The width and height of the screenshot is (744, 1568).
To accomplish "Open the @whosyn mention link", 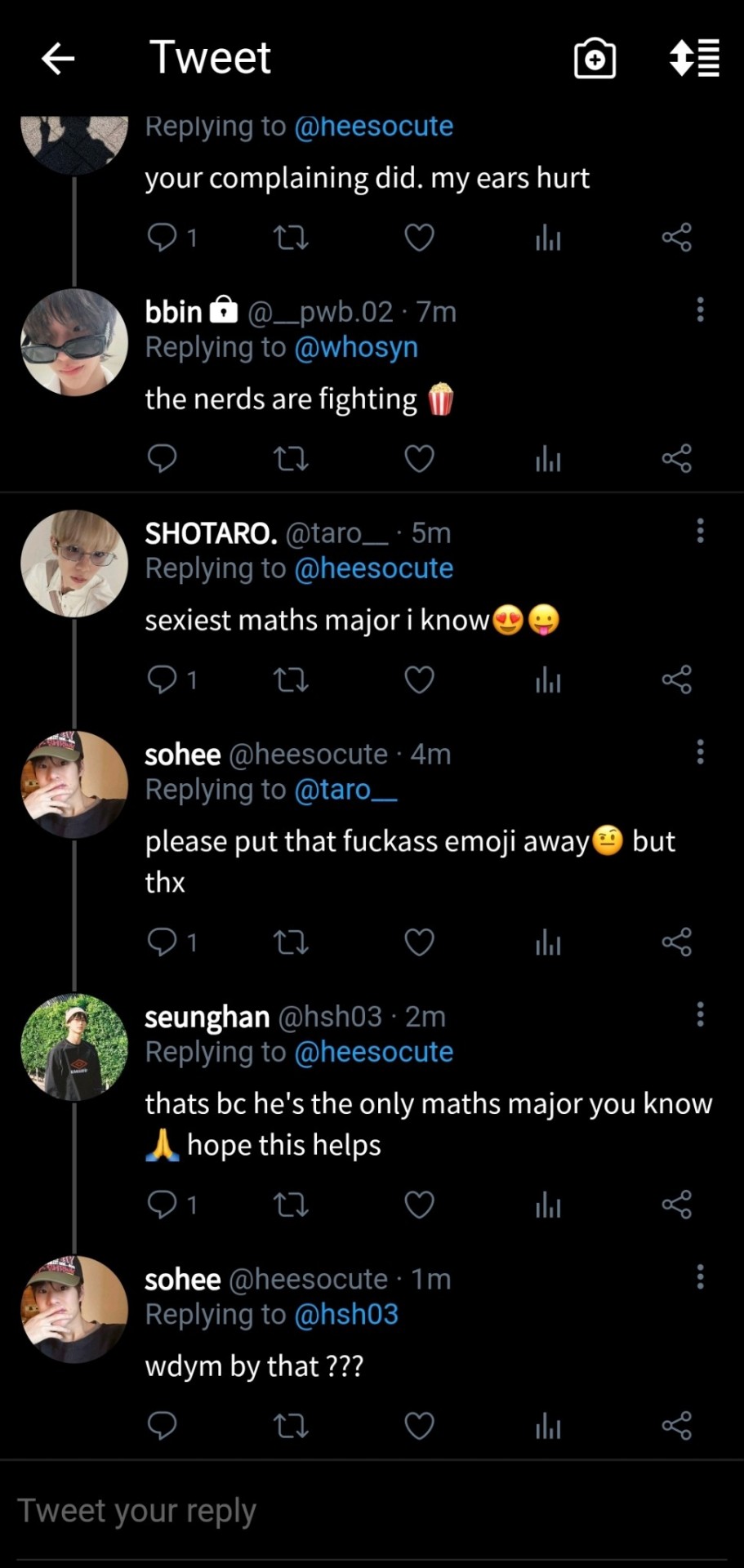I will tap(355, 348).
